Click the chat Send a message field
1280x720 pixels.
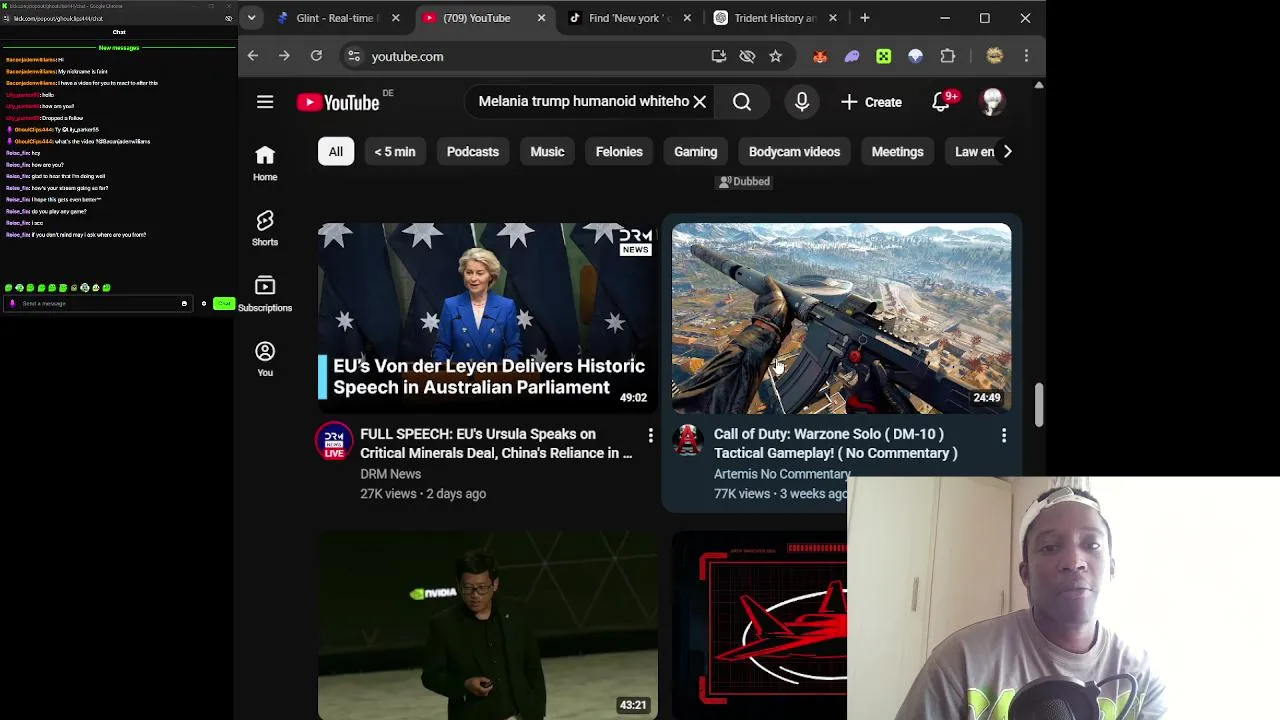98,303
